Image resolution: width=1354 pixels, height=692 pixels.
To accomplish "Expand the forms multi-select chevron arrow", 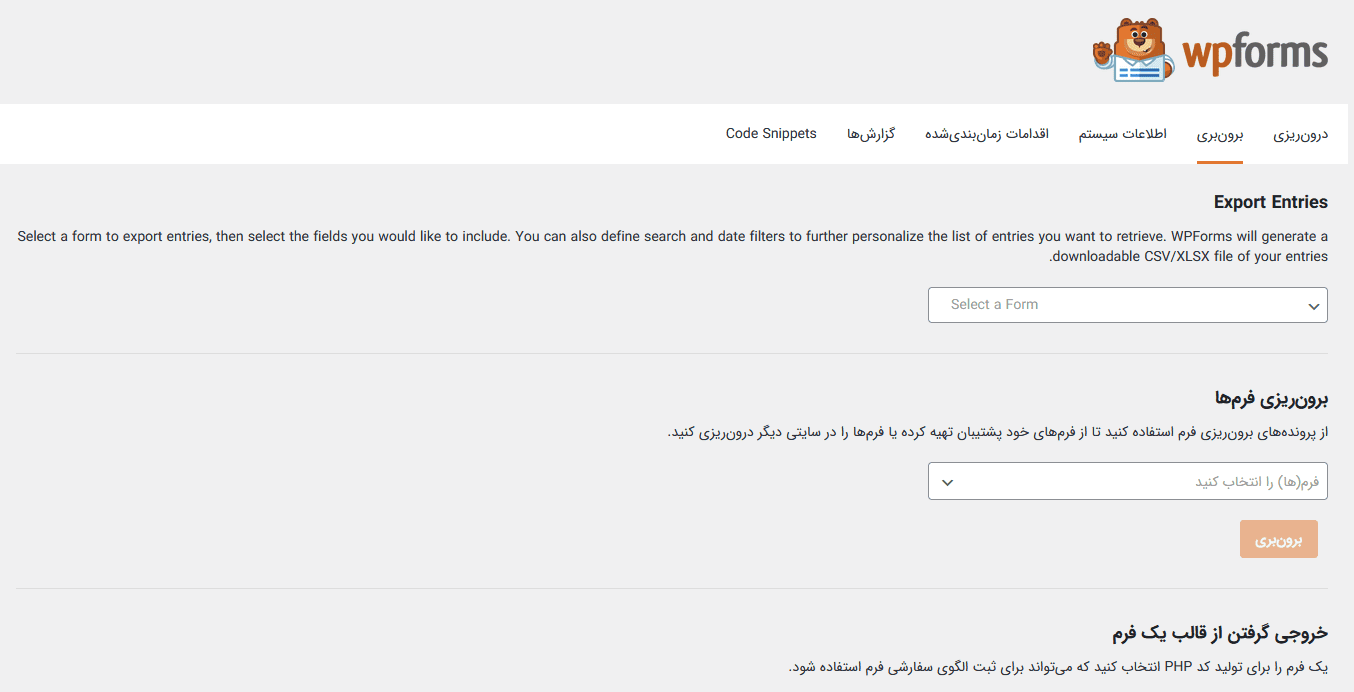I will point(948,483).
